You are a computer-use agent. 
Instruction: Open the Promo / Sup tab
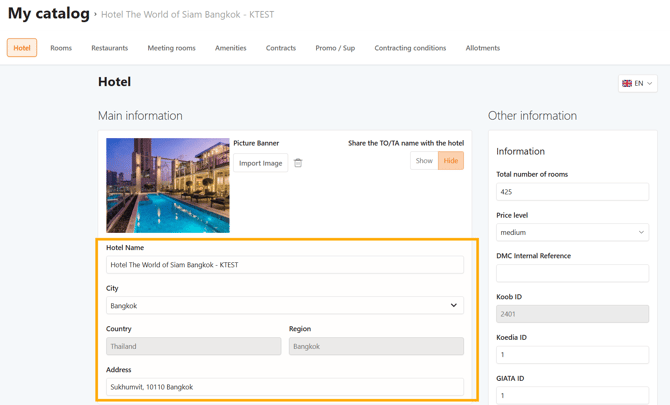[x=335, y=48]
